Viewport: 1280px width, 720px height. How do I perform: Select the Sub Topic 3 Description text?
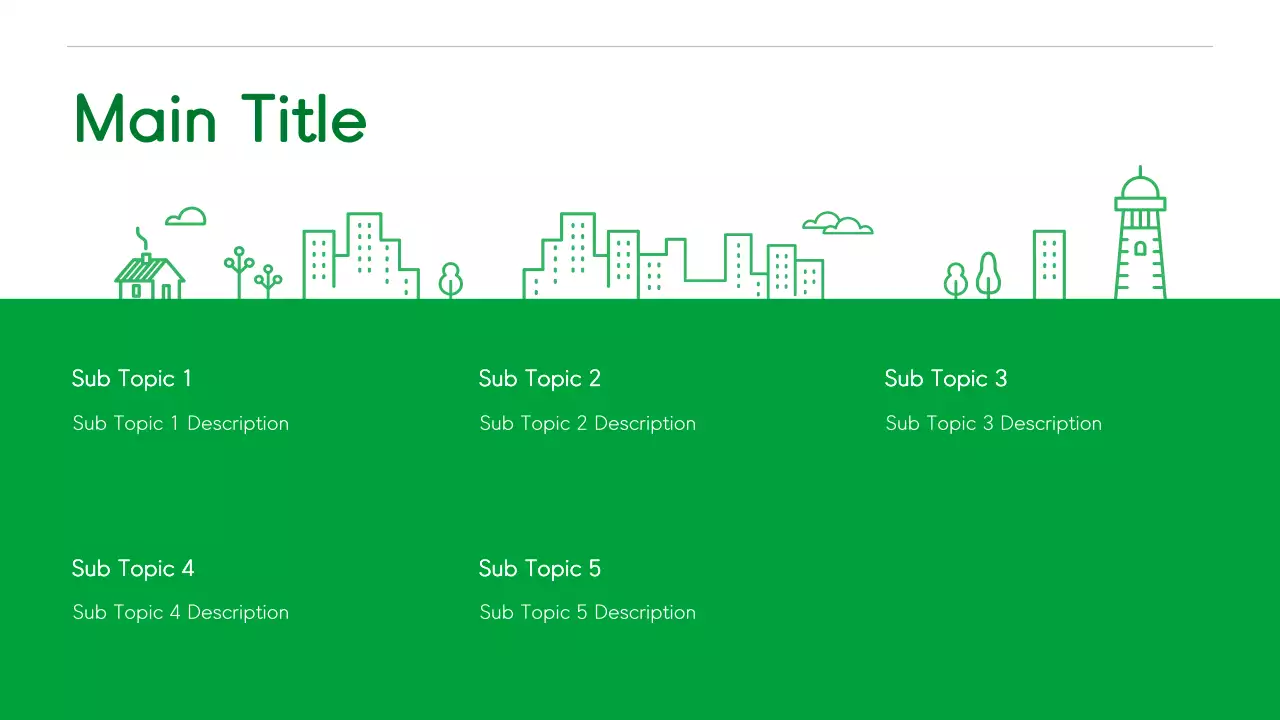click(993, 423)
